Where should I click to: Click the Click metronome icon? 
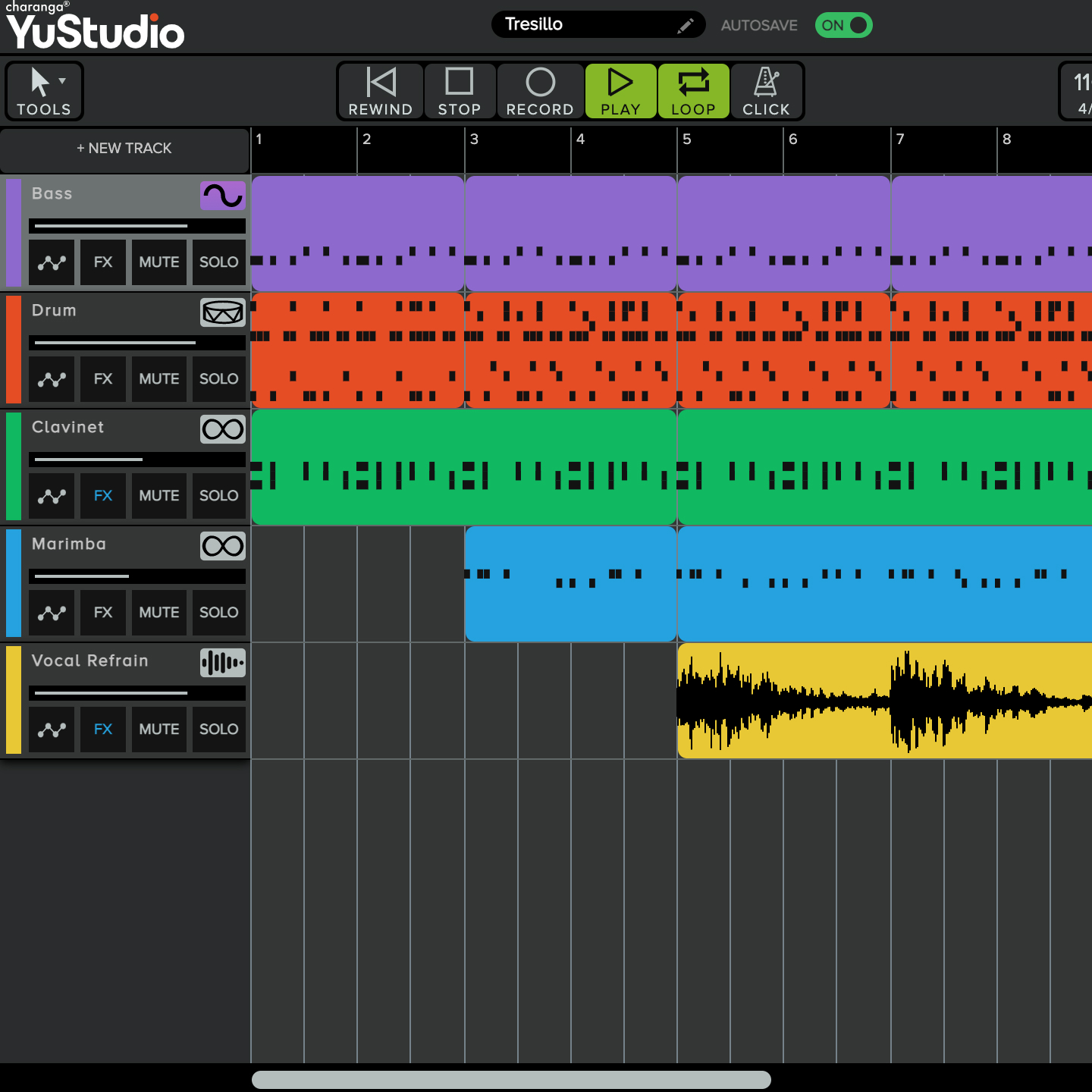point(766,91)
